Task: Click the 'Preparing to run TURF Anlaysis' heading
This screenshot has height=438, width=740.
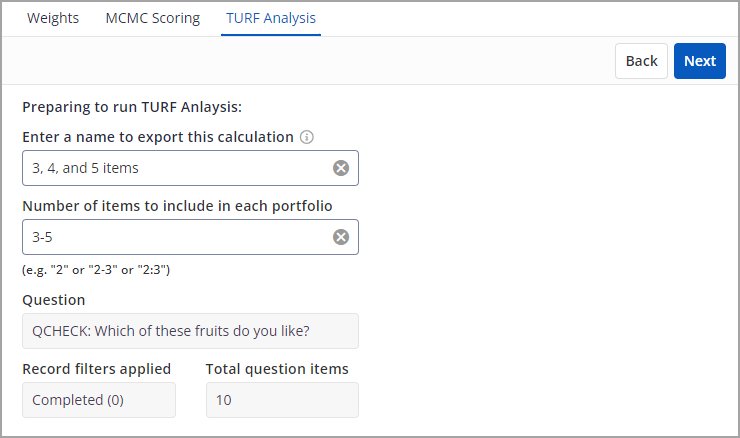Action: 132,107
